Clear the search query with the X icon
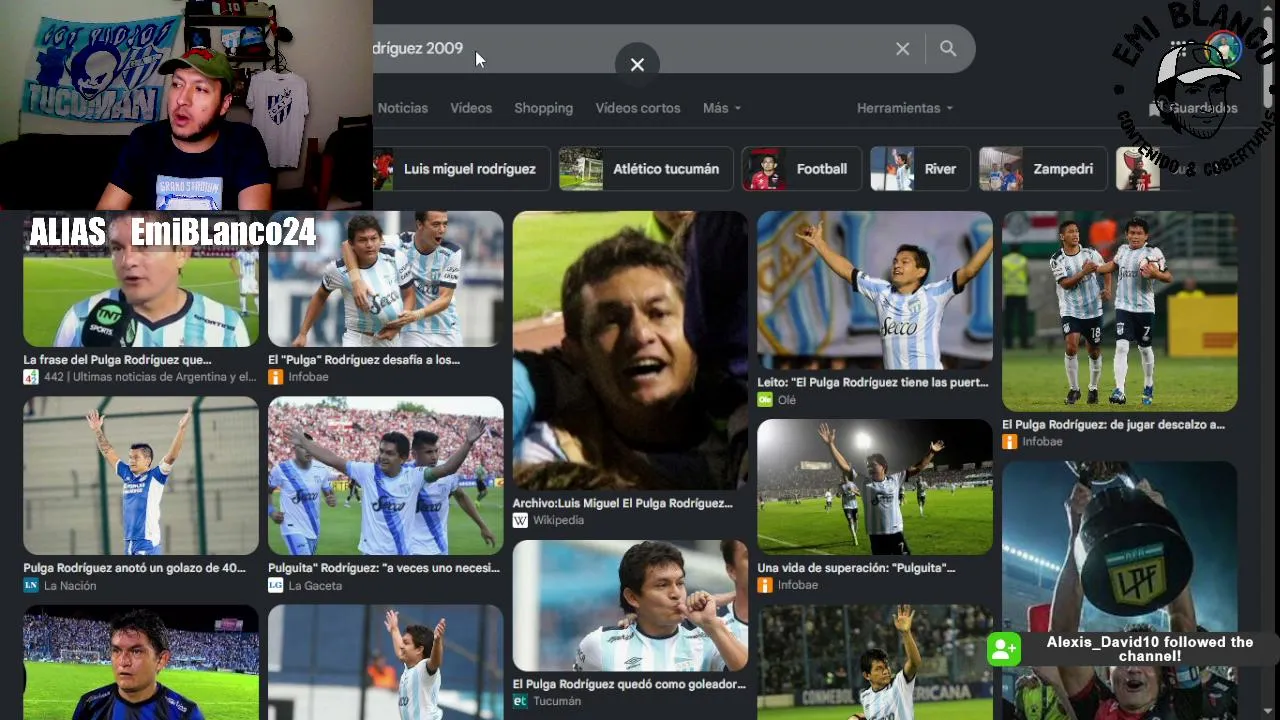The width and height of the screenshot is (1280, 720). 902,49
